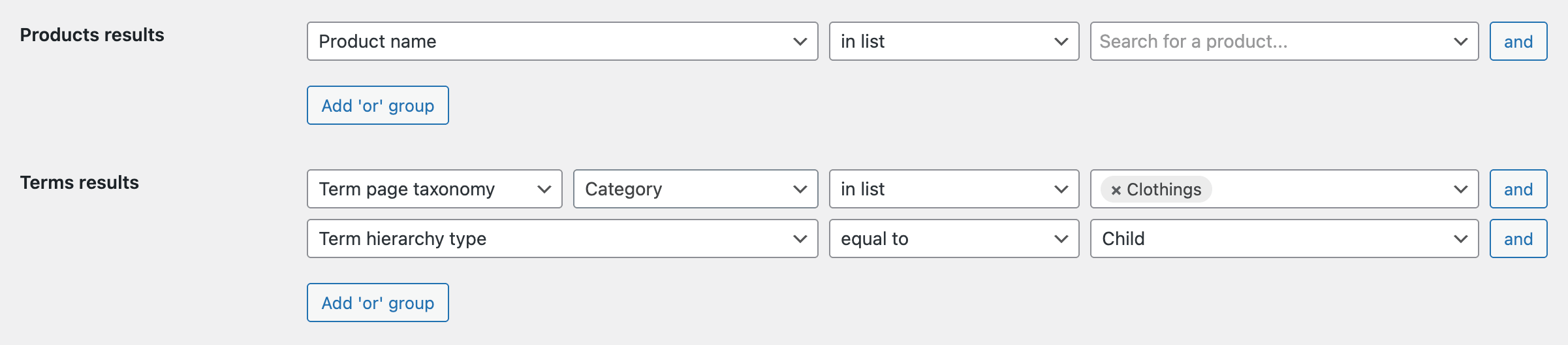The height and width of the screenshot is (345, 1568).
Task: Click 'and' button beside the Child row
Action: coord(1518,238)
